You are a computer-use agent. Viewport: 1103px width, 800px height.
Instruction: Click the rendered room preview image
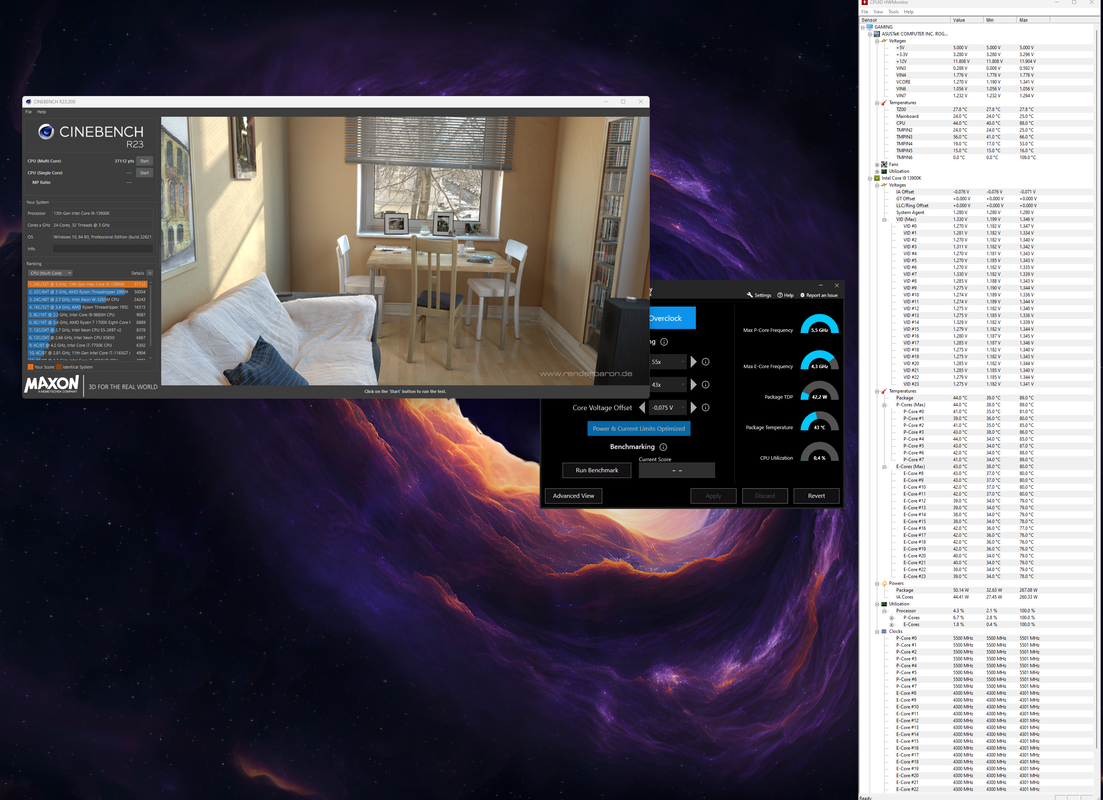point(404,250)
